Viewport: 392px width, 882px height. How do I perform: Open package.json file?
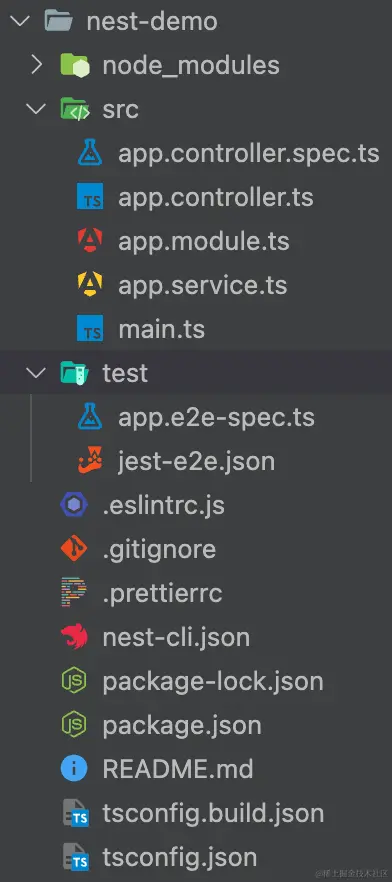click(182, 726)
